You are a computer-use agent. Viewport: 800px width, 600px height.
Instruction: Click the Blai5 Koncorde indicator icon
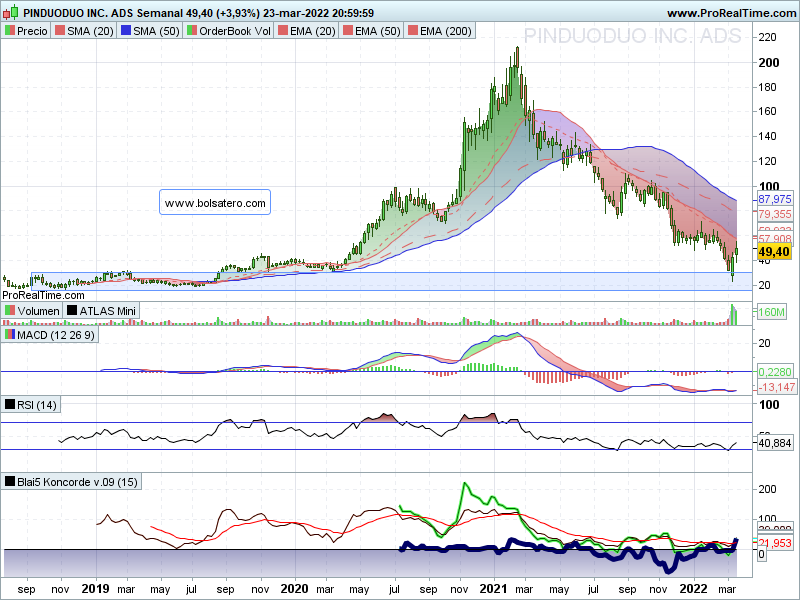coord(10,481)
